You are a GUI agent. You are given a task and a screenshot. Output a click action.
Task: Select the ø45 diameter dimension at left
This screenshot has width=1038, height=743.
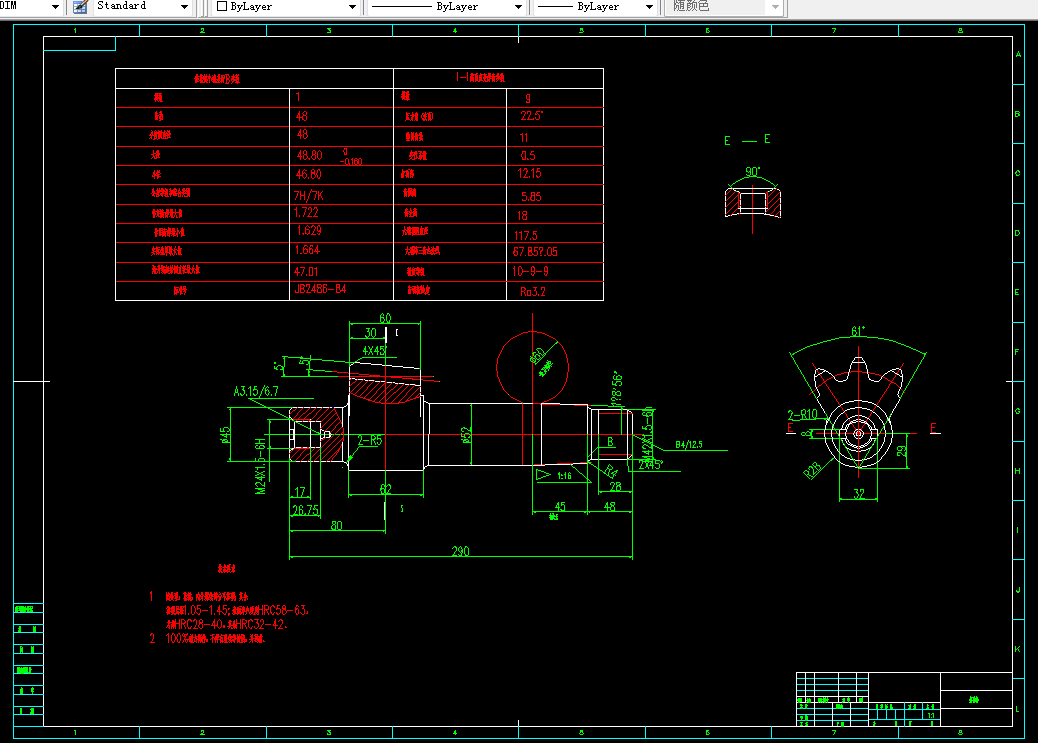(226, 434)
